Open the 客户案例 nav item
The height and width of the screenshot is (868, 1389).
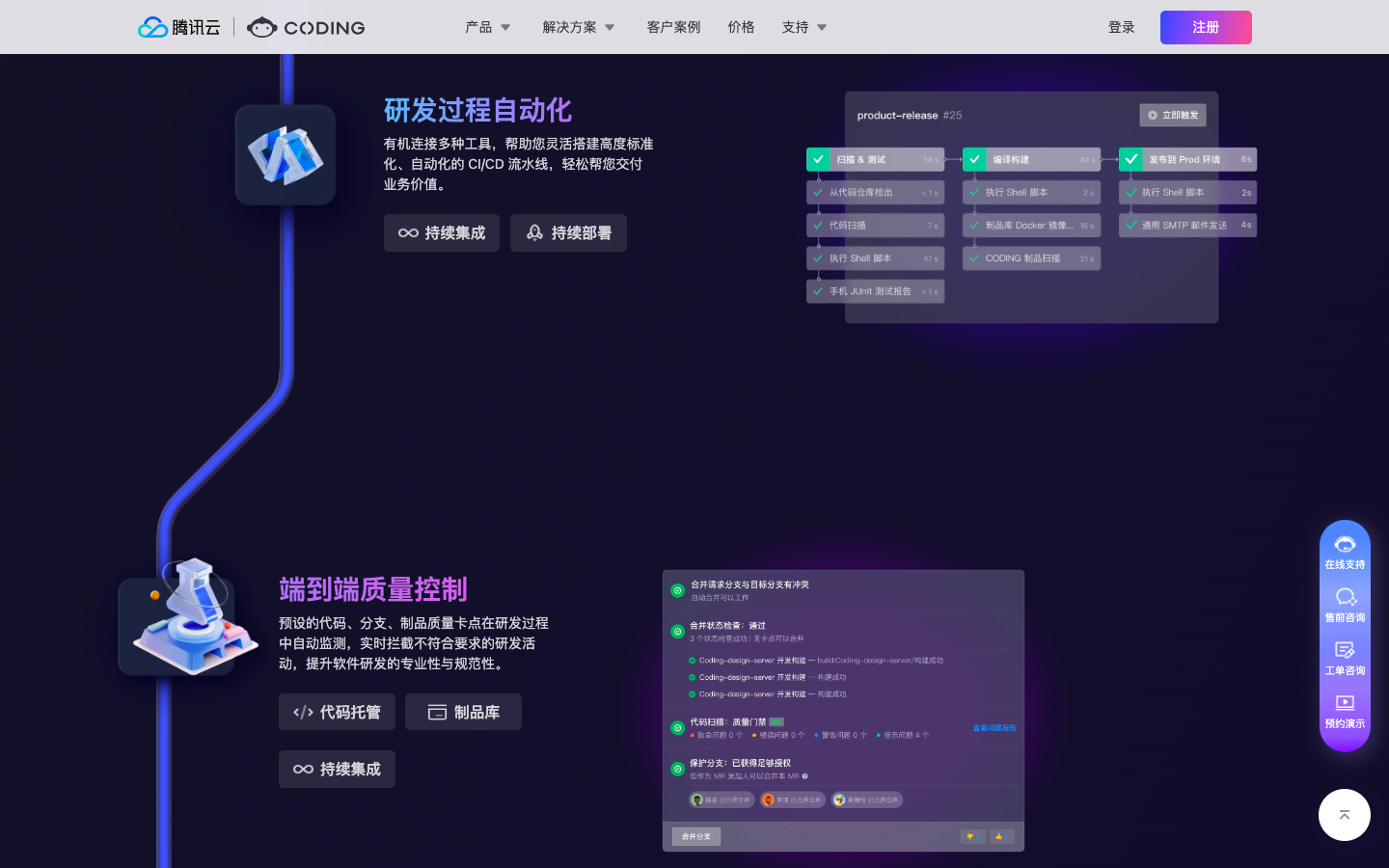673,27
